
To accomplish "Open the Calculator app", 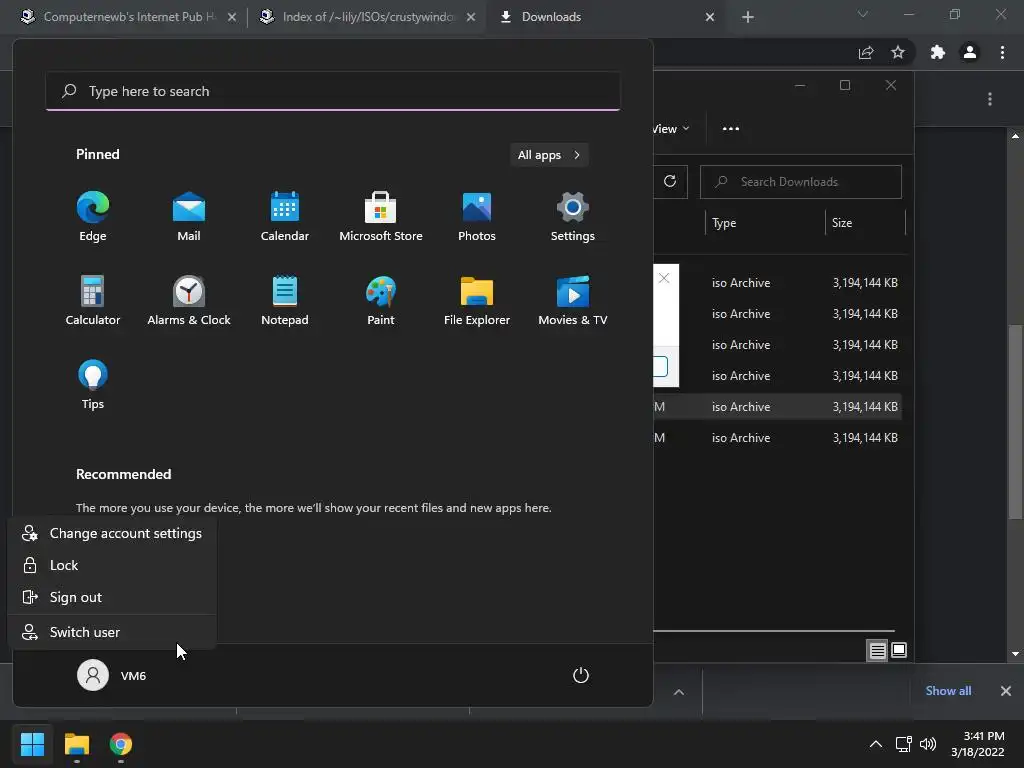I will pos(93,300).
